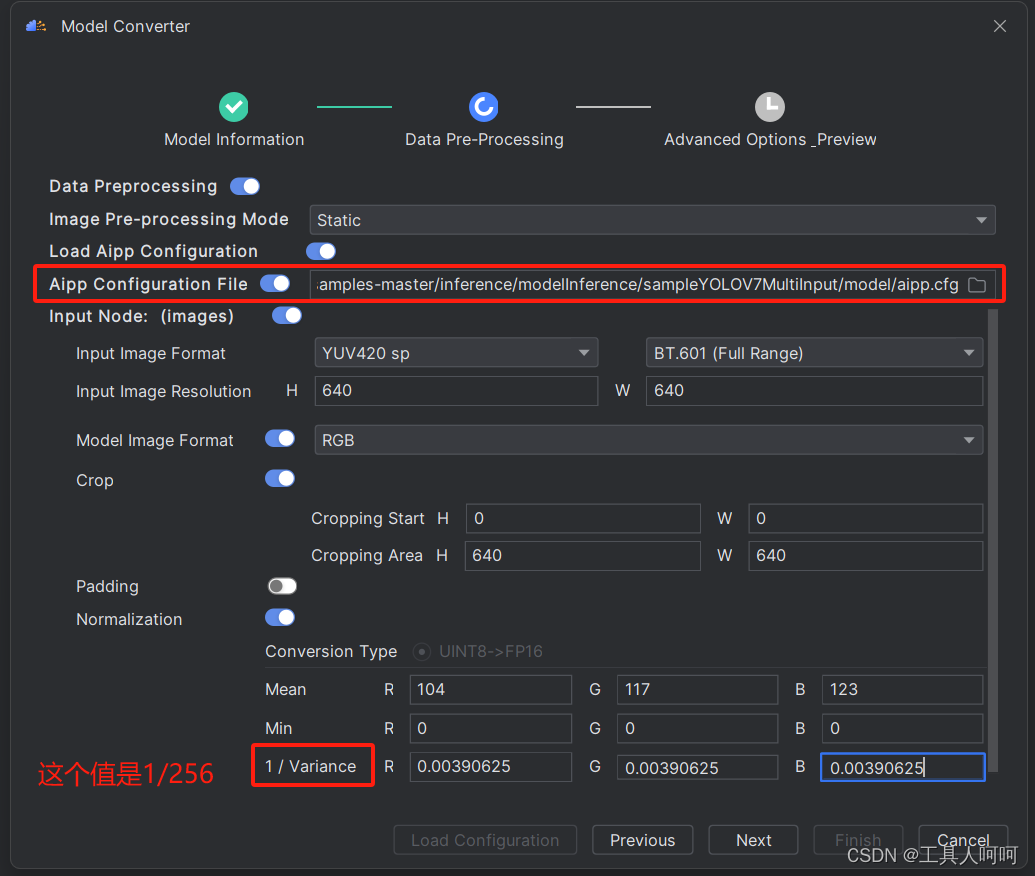The image size is (1035, 876).
Task: Turn off the Normalization switch
Action: (x=280, y=617)
